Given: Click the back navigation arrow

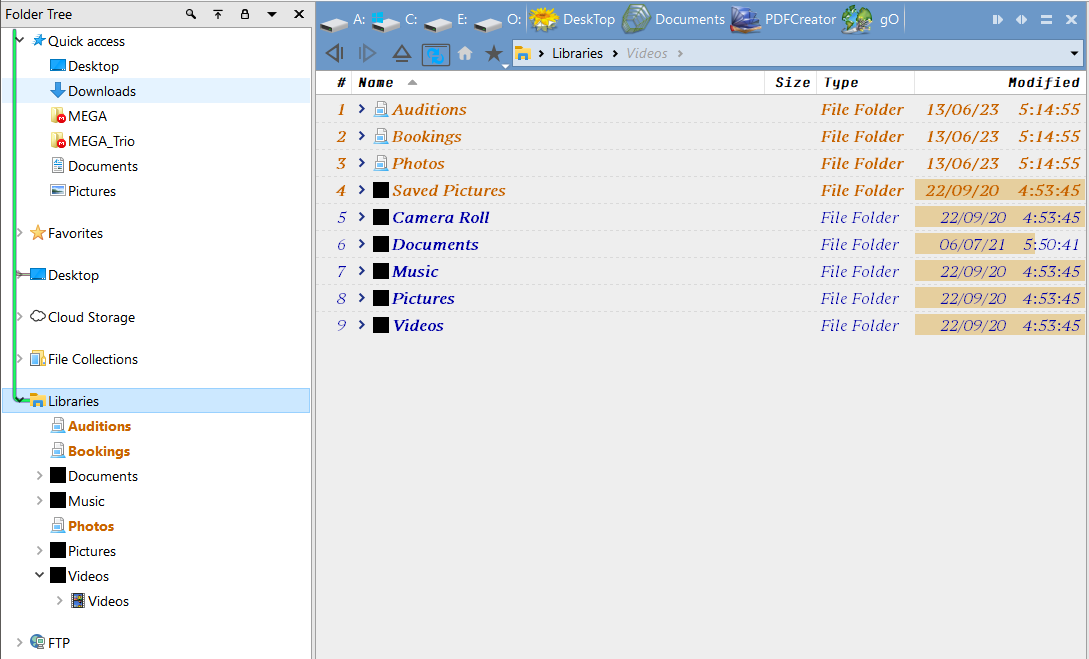Looking at the screenshot, I should tap(335, 54).
